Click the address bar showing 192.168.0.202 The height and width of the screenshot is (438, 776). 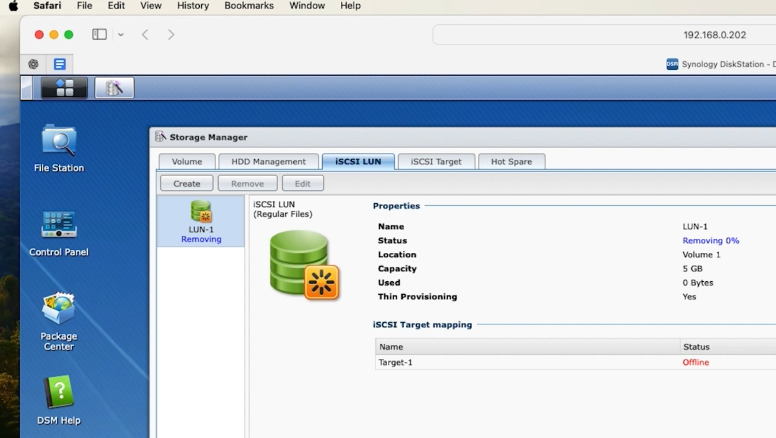tap(604, 35)
